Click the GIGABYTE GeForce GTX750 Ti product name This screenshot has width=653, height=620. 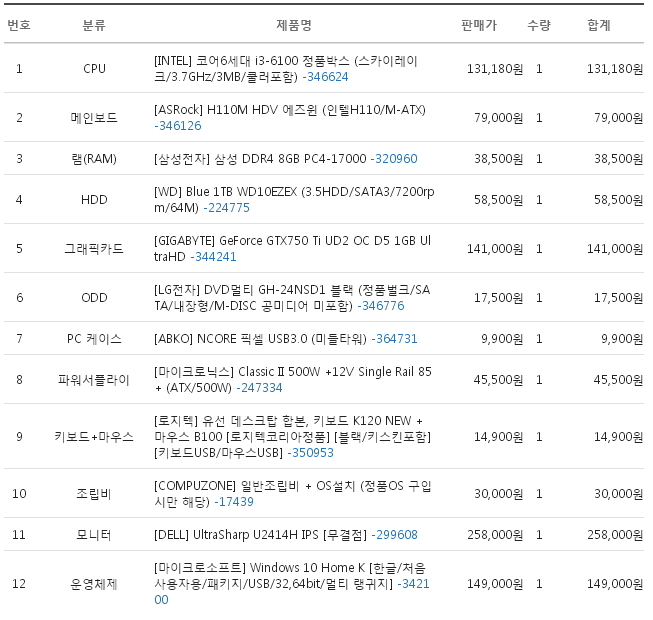(292, 249)
